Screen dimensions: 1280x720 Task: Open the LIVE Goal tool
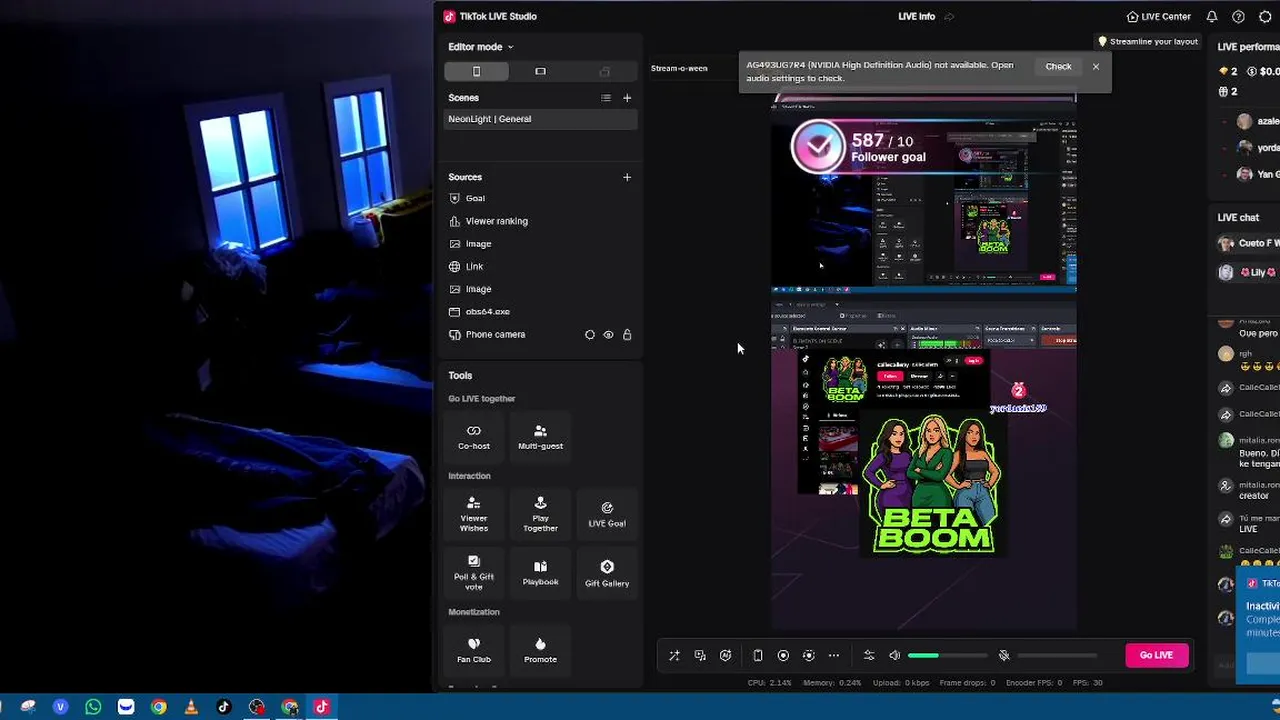pos(607,514)
